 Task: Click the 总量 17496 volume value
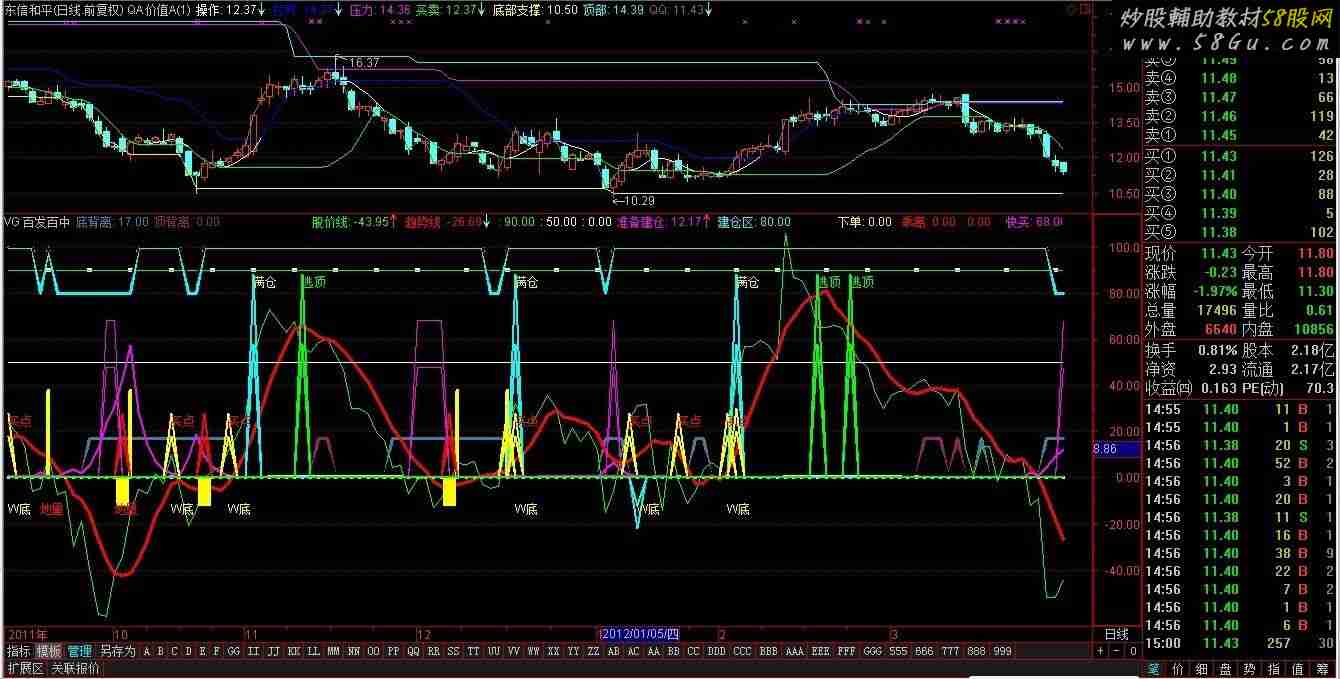pos(1215,310)
